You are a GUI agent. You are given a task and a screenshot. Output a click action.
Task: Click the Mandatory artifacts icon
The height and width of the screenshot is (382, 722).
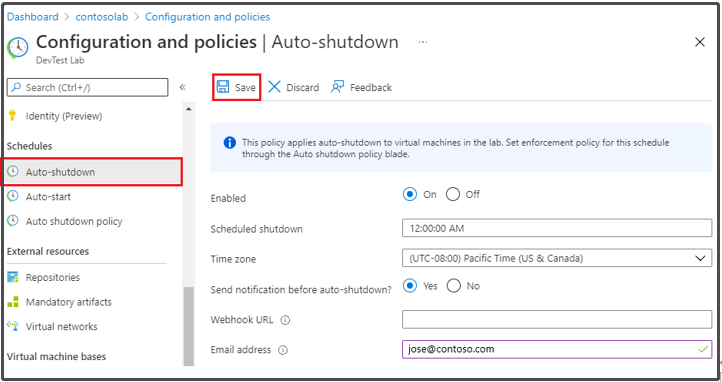click(13, 302)
